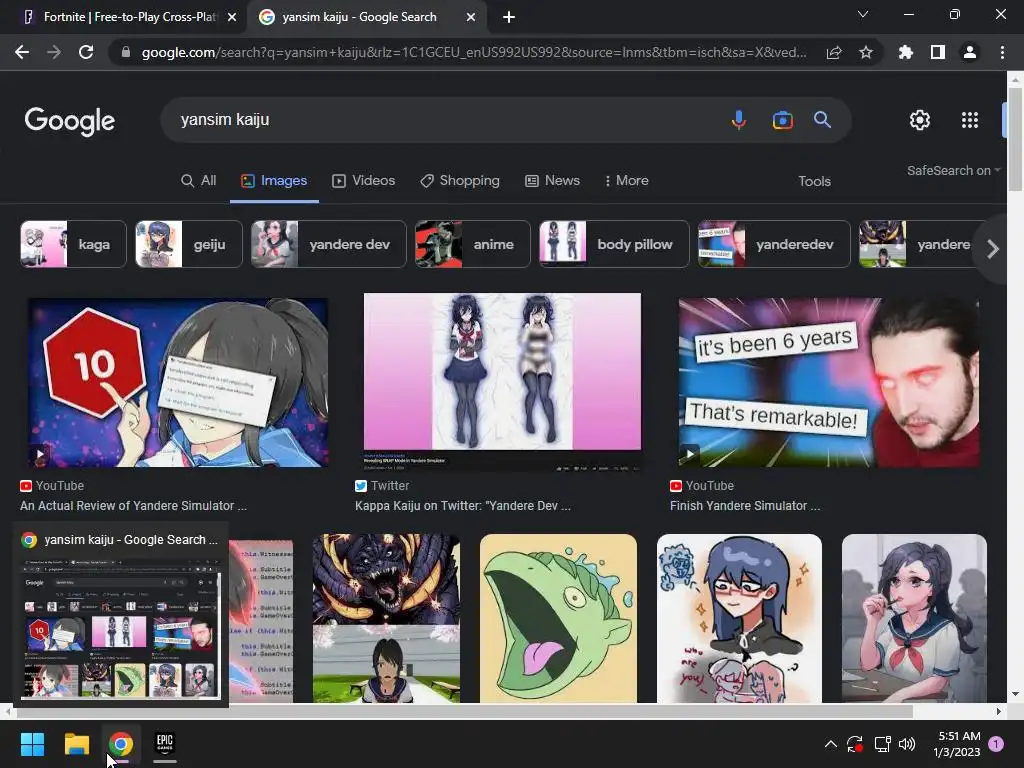Switch to the All results tab
This screenshot has width=1024, height=768.
(199, 181)
